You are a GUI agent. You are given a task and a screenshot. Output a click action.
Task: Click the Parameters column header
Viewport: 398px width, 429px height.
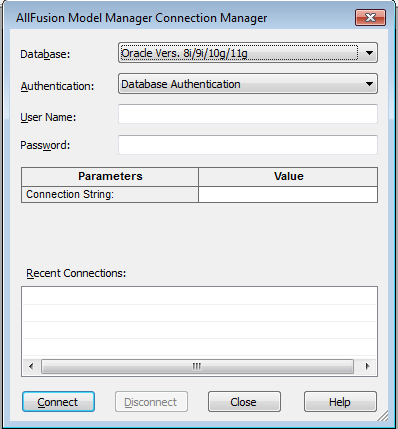pyautogui.click(x=110, y=177)
